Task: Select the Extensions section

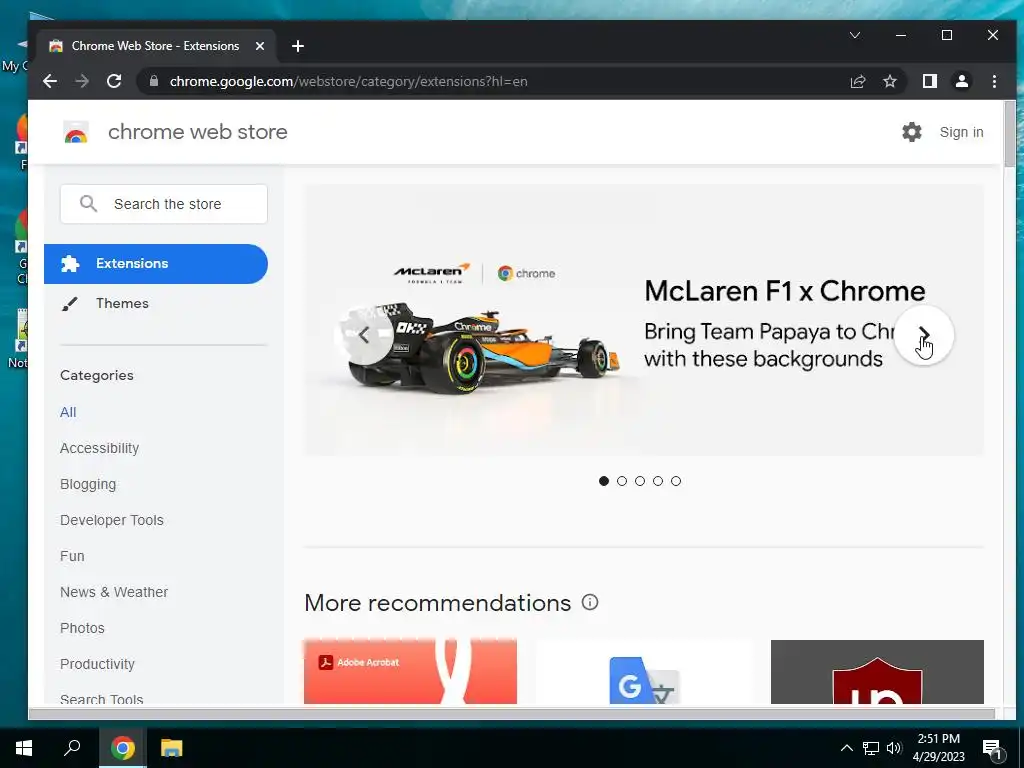Action: pyautogui.click(x=156, y=264)
